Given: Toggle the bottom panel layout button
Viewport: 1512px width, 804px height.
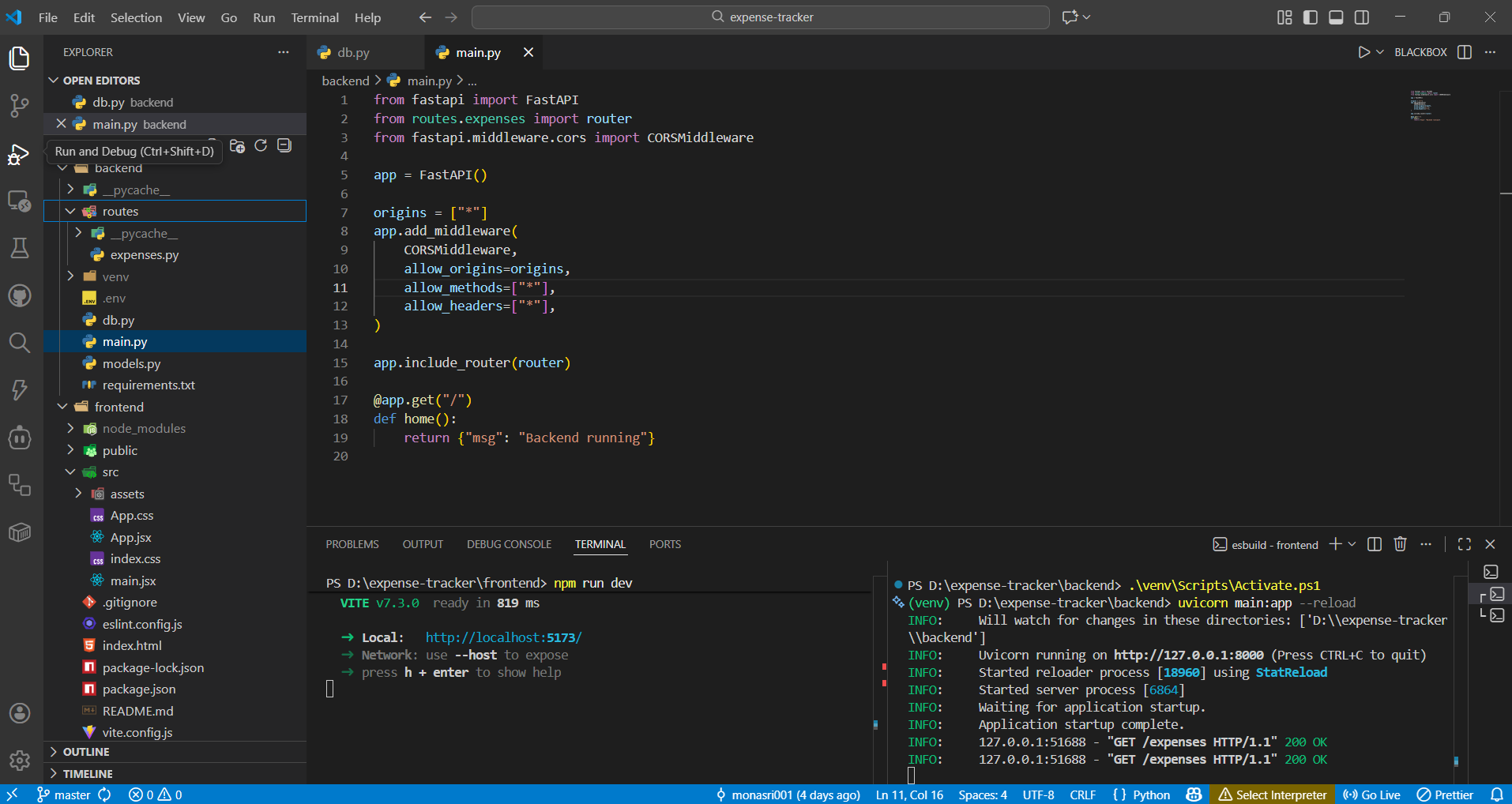Looking at the screenshot, I should 1336,17.
